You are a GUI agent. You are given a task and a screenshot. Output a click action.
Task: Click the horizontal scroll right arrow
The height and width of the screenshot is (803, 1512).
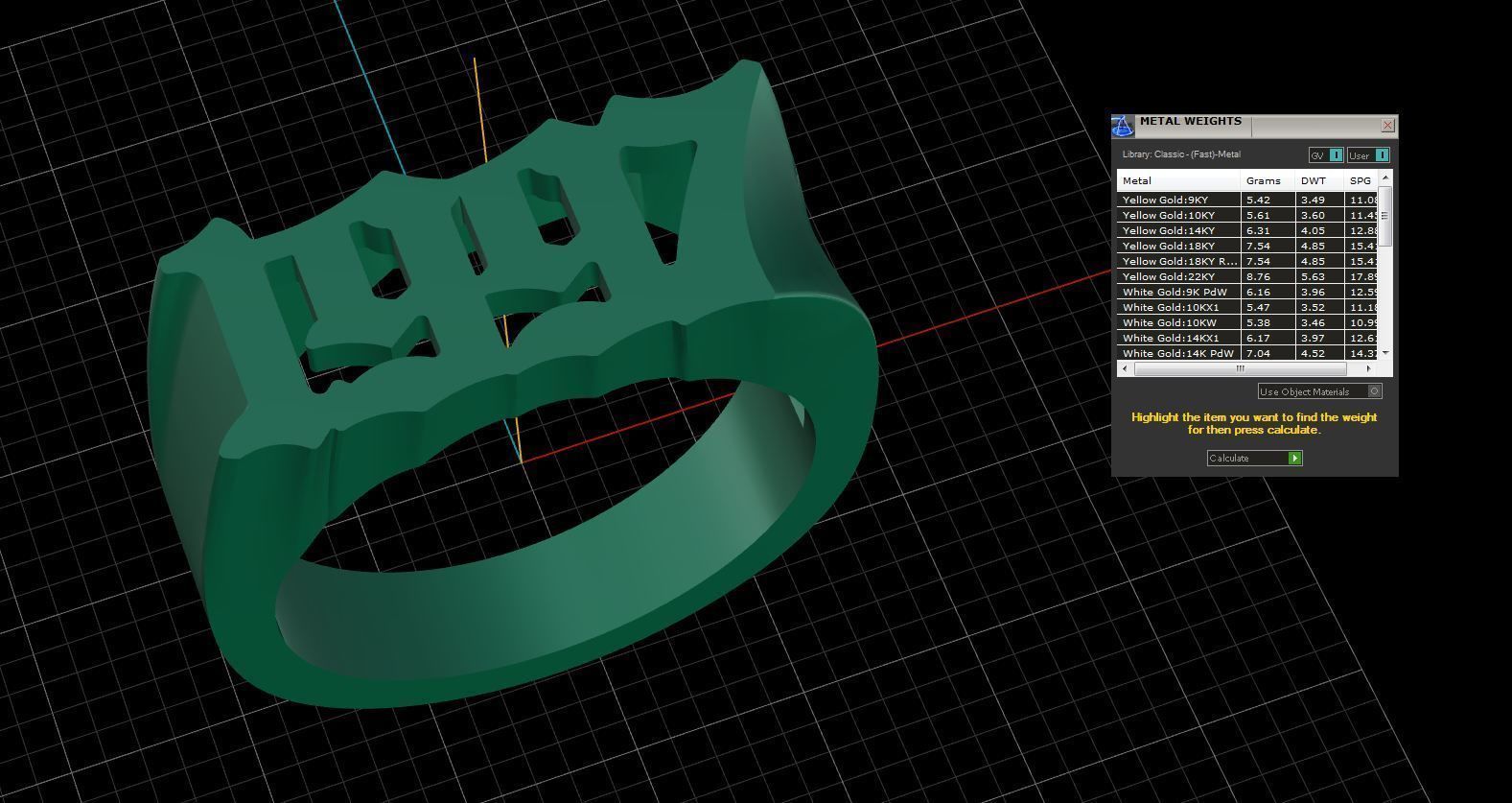coord(1368,368)
